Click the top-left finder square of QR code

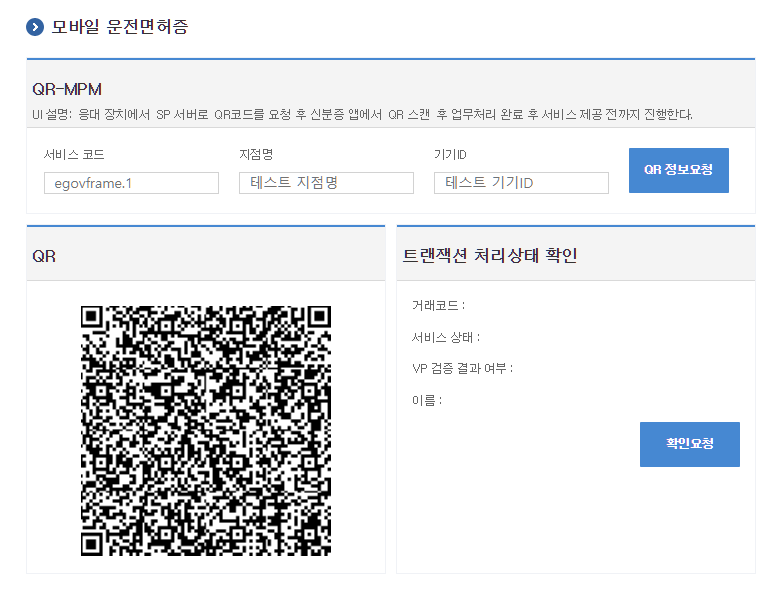point(94,319)
